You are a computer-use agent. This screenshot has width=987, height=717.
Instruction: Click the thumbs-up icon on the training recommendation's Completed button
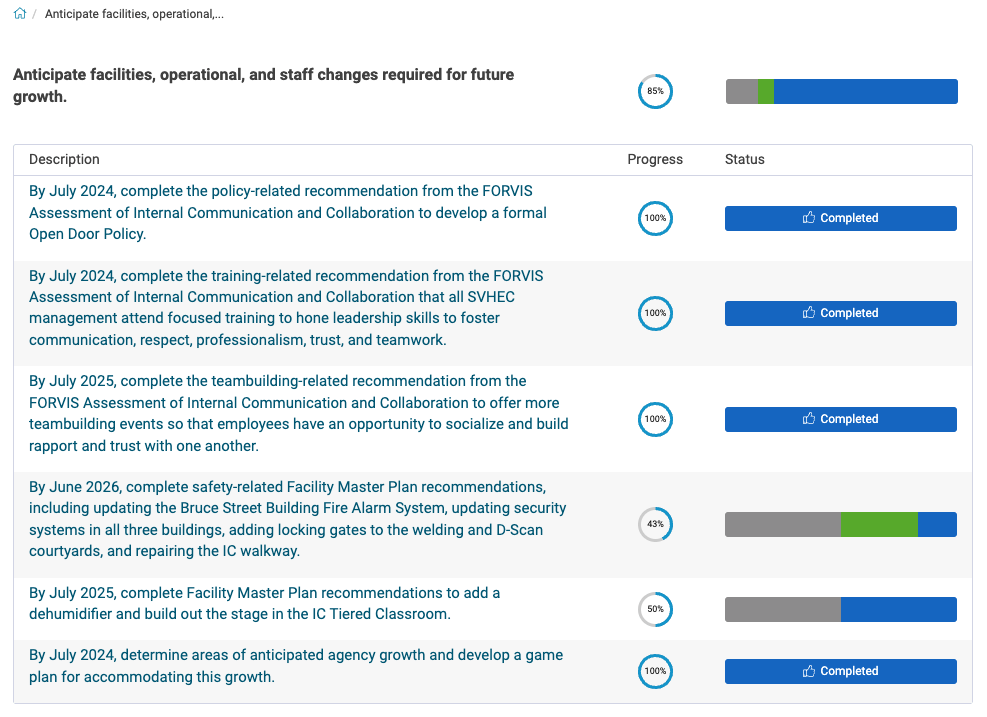click(x=808, y=313)
